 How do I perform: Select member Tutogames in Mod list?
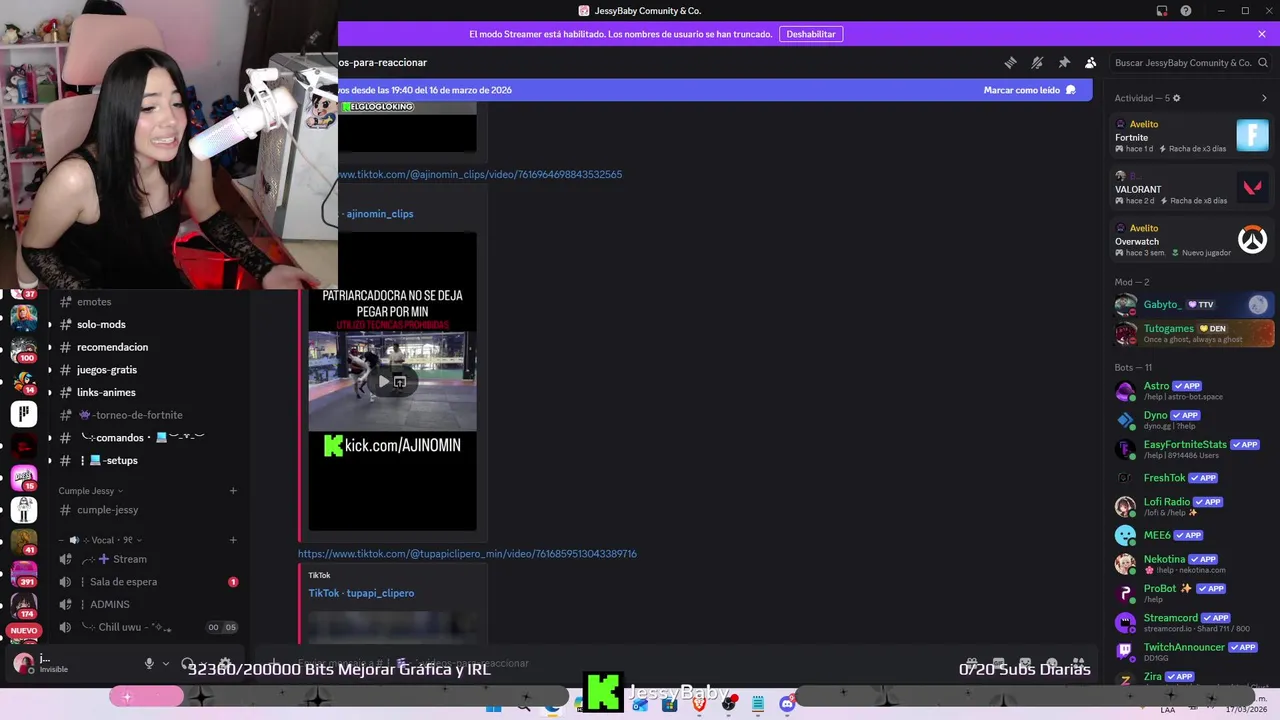[1193, 333]
